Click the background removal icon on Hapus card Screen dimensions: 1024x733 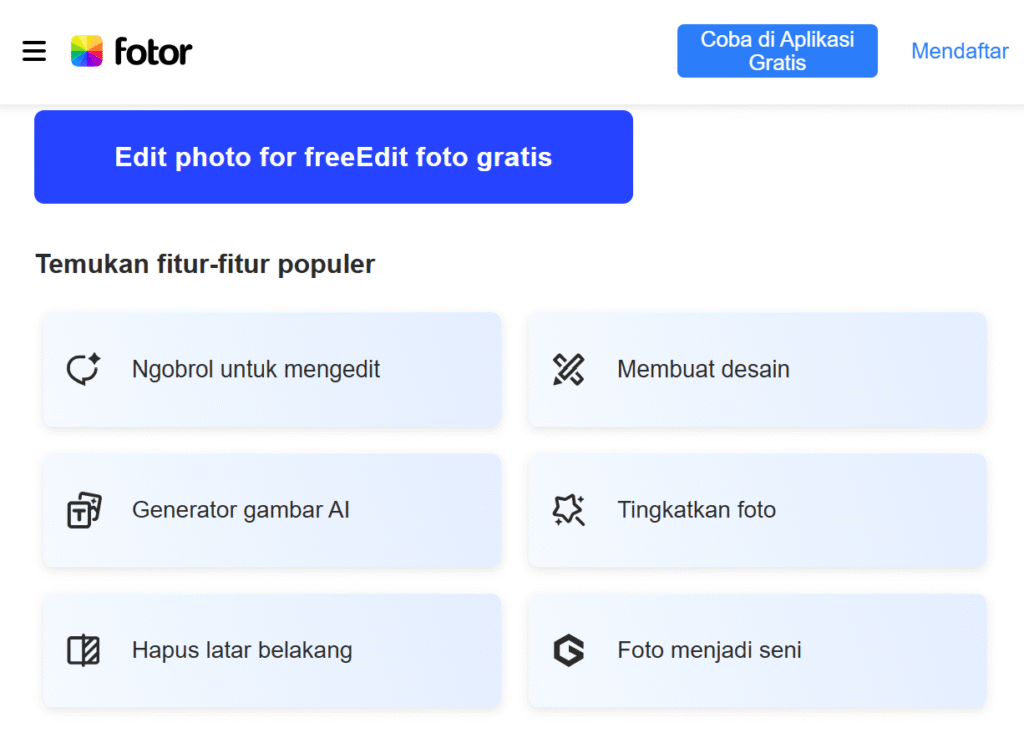tap(84, 650)
